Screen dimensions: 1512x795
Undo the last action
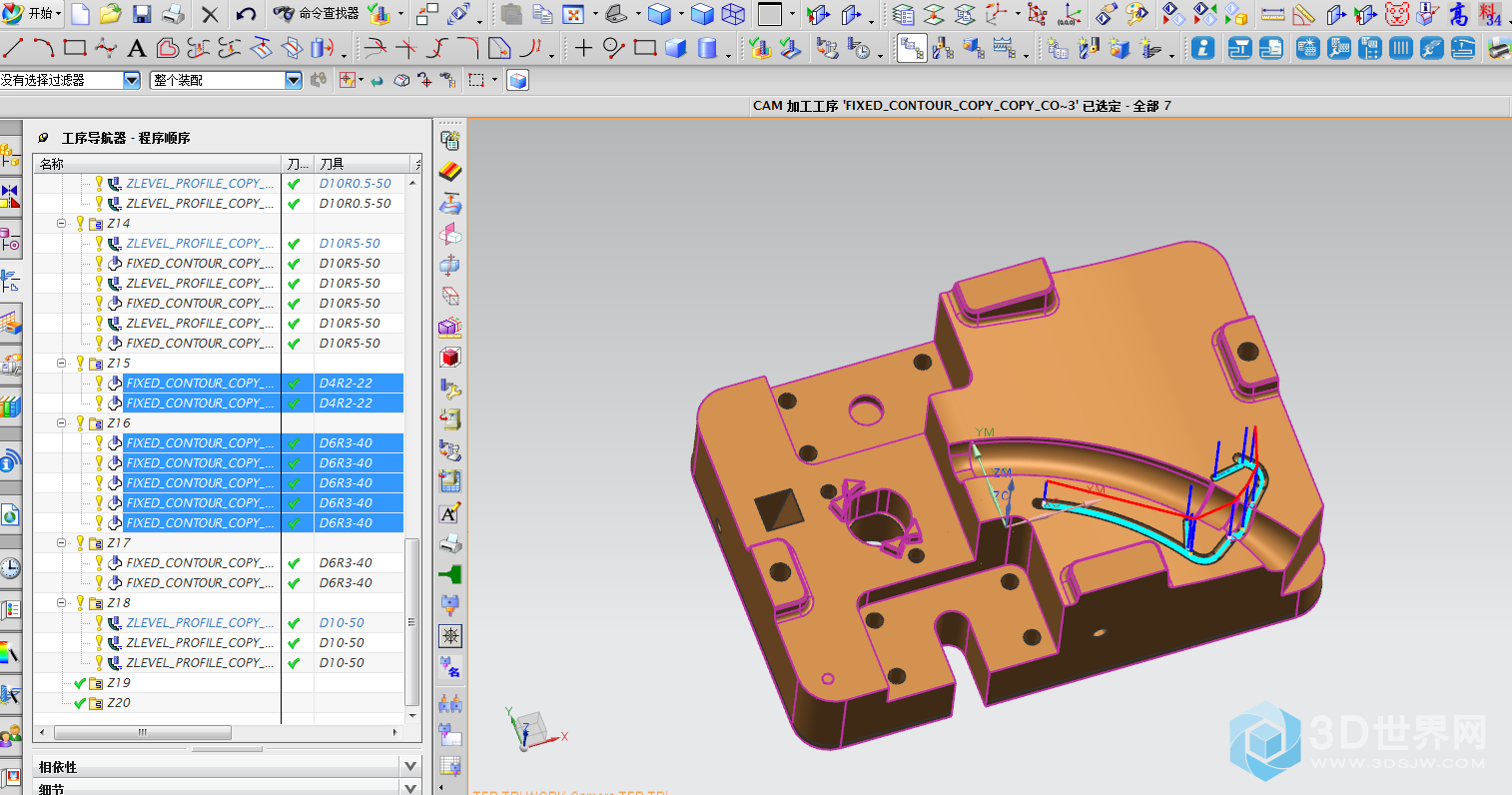[246, 14]
